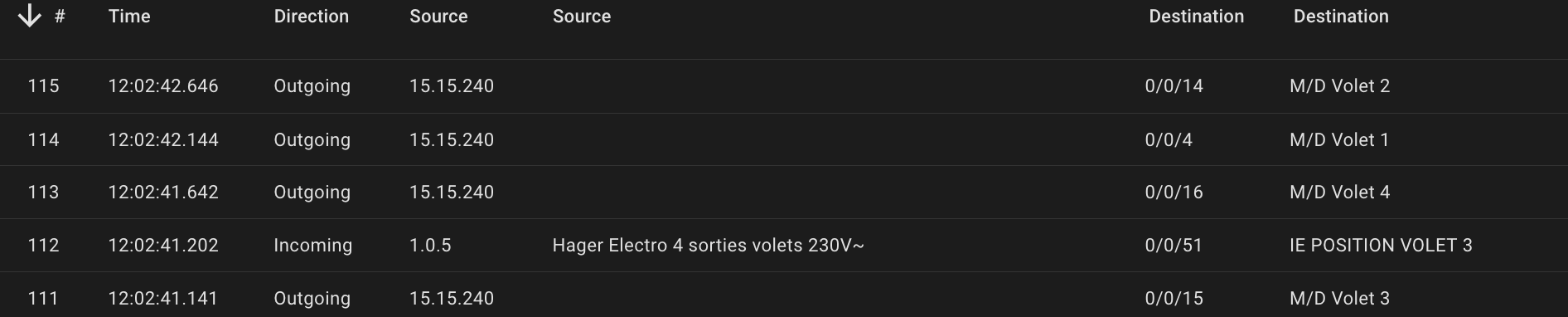Sort by the Time column header
This screenshot has width=1568, height=317.
pos(129,17)
